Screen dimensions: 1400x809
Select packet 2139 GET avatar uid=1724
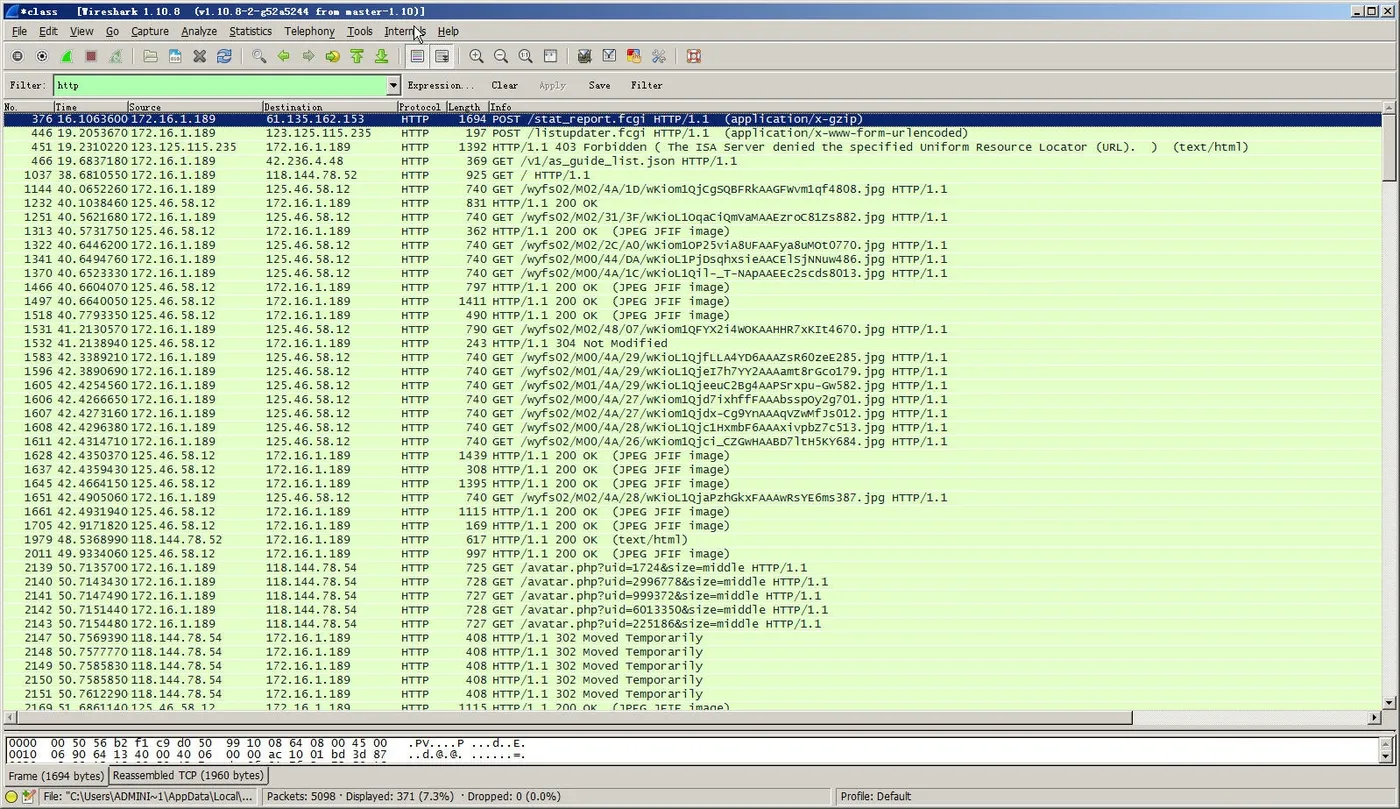tap(692, 568)
